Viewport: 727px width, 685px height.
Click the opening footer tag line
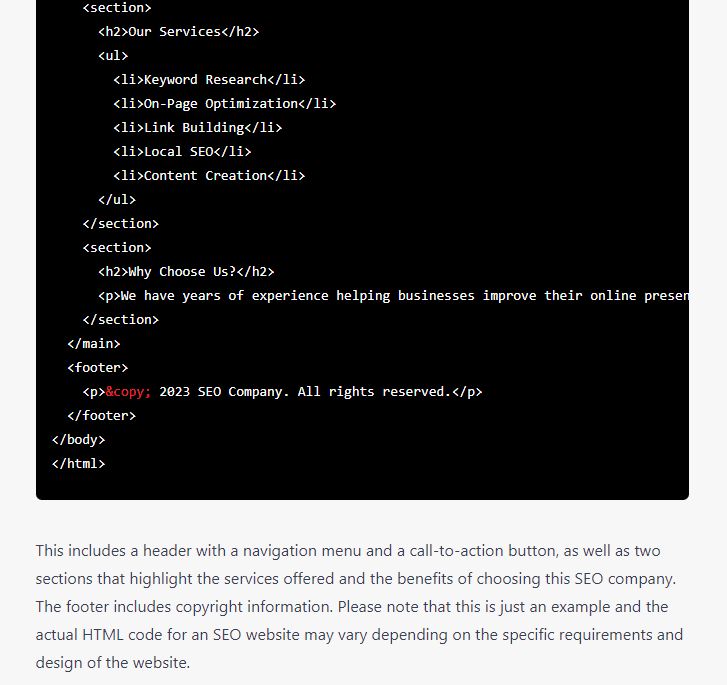[98, 368]
